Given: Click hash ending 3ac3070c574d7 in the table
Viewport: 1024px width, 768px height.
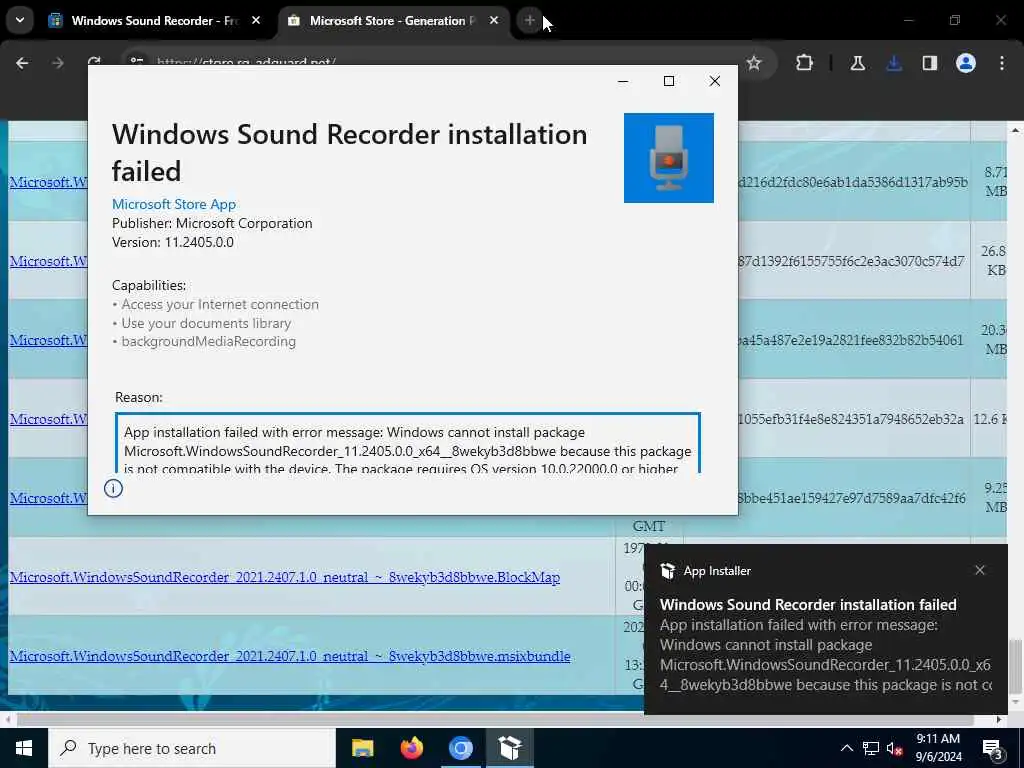Looking at the screenshot, I should coord(851,261).
